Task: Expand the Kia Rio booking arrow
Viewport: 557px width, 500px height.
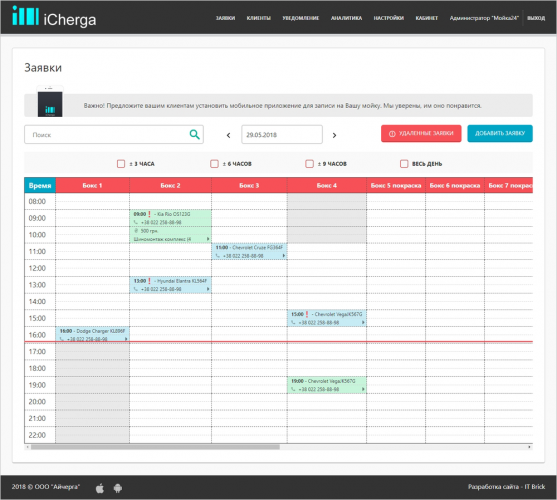Action: point(208,239)
